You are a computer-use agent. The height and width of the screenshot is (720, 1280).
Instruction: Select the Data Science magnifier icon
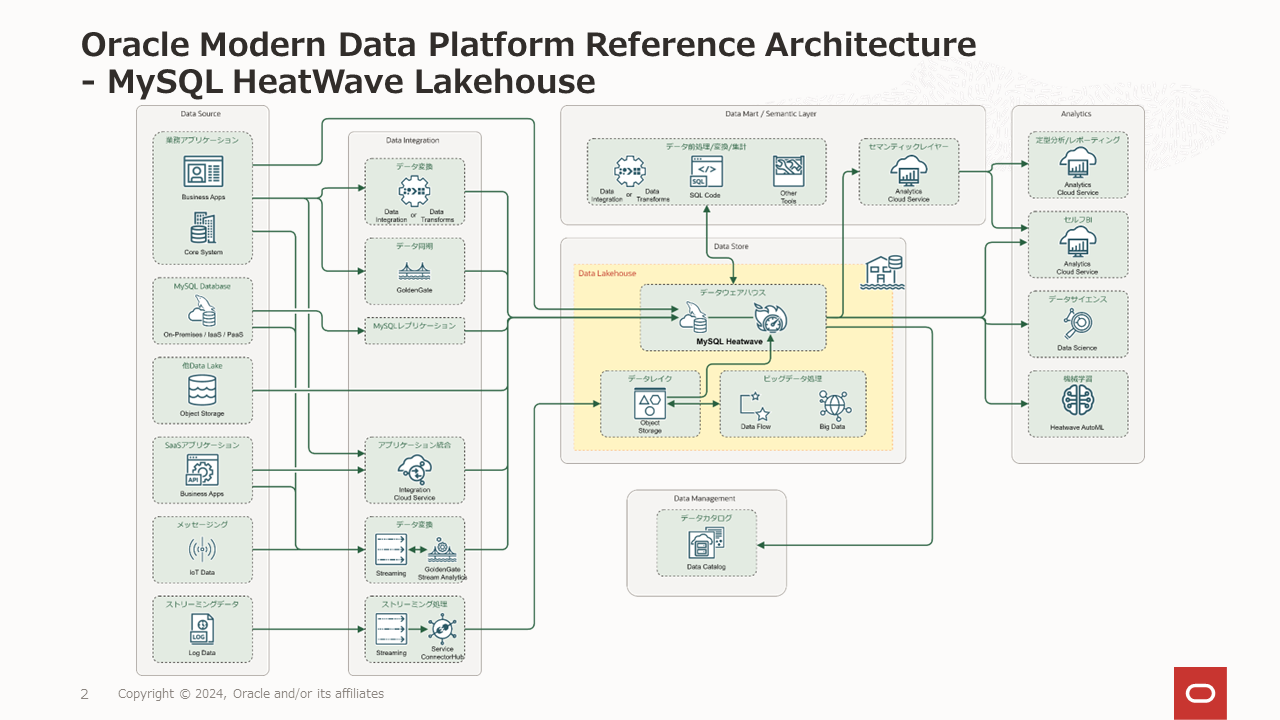click(x=1078, y=322)
